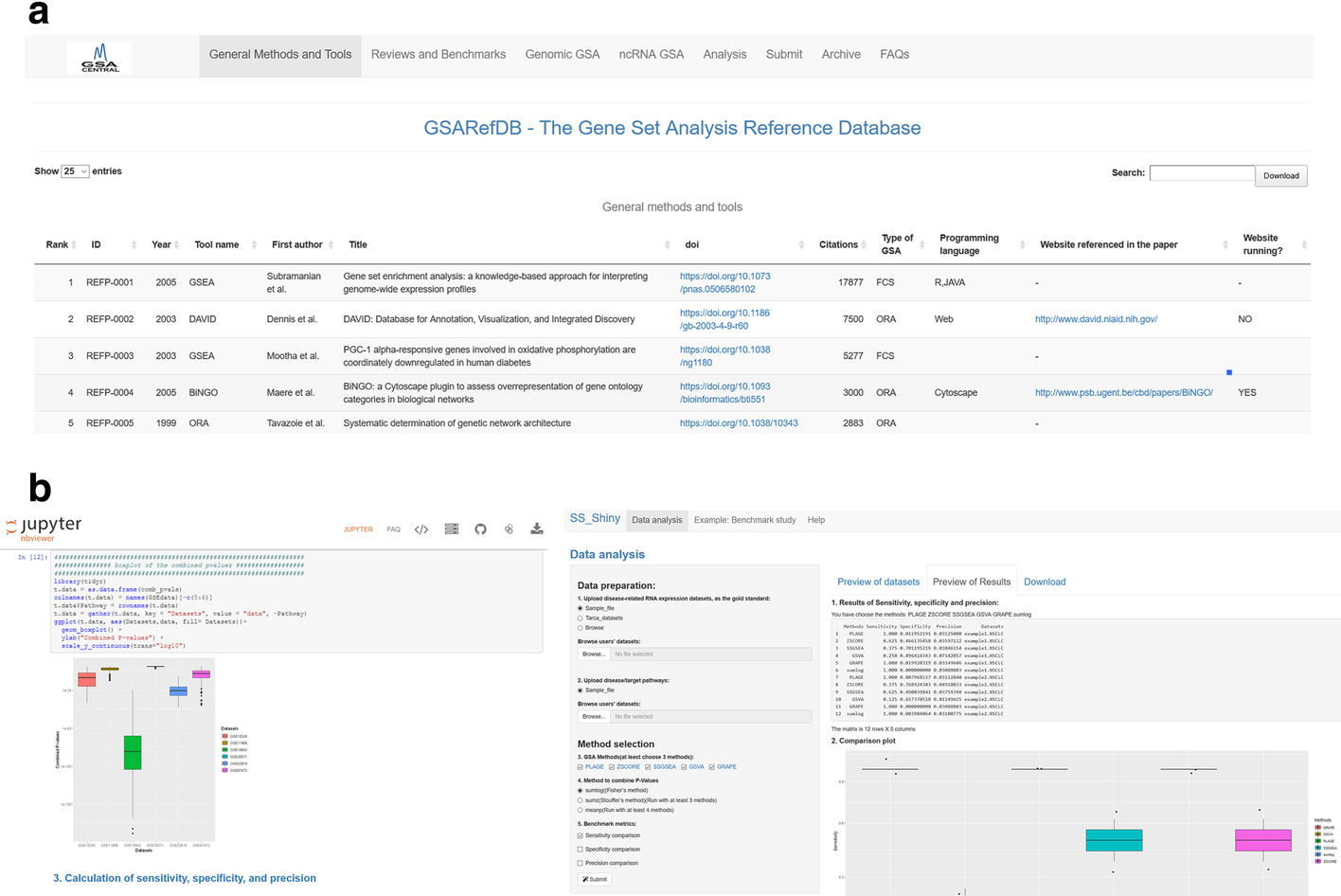This screenshot has height=896, width=1341.
Task: Open the Submit menu item
Action: pos(784,55)
